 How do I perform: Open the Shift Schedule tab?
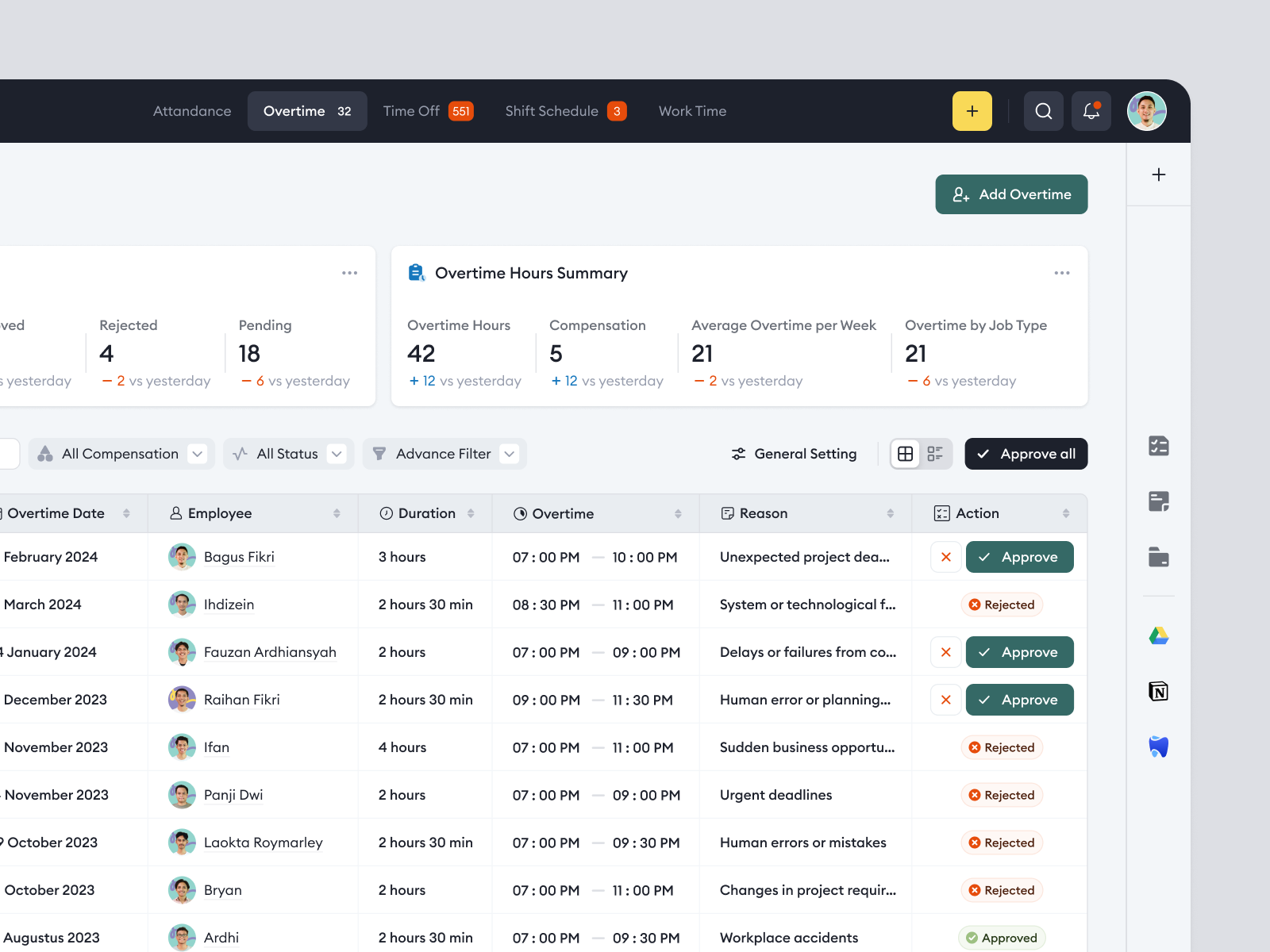point(552,110)
